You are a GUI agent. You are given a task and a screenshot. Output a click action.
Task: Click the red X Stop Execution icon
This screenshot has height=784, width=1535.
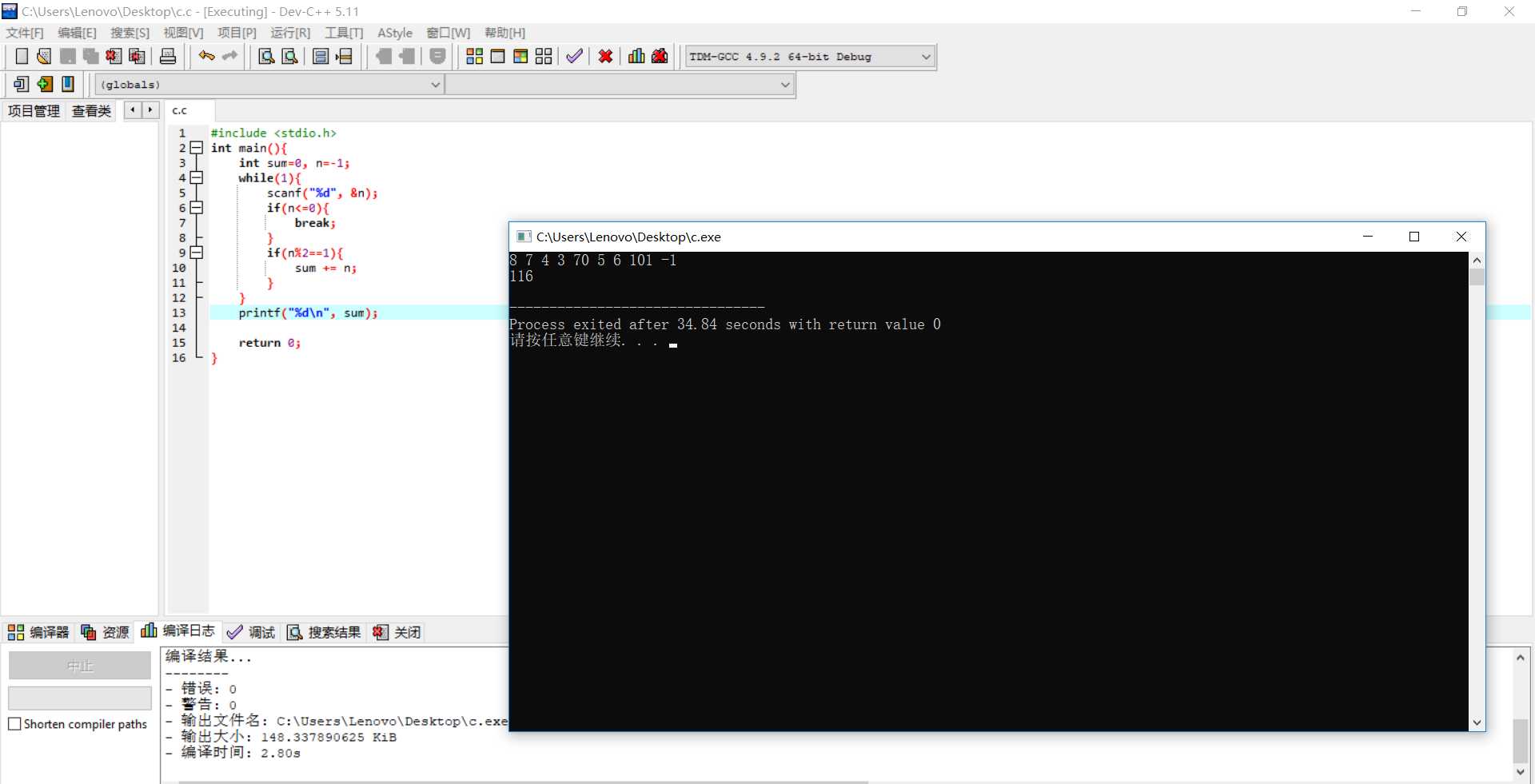click(x=605, y=56)
